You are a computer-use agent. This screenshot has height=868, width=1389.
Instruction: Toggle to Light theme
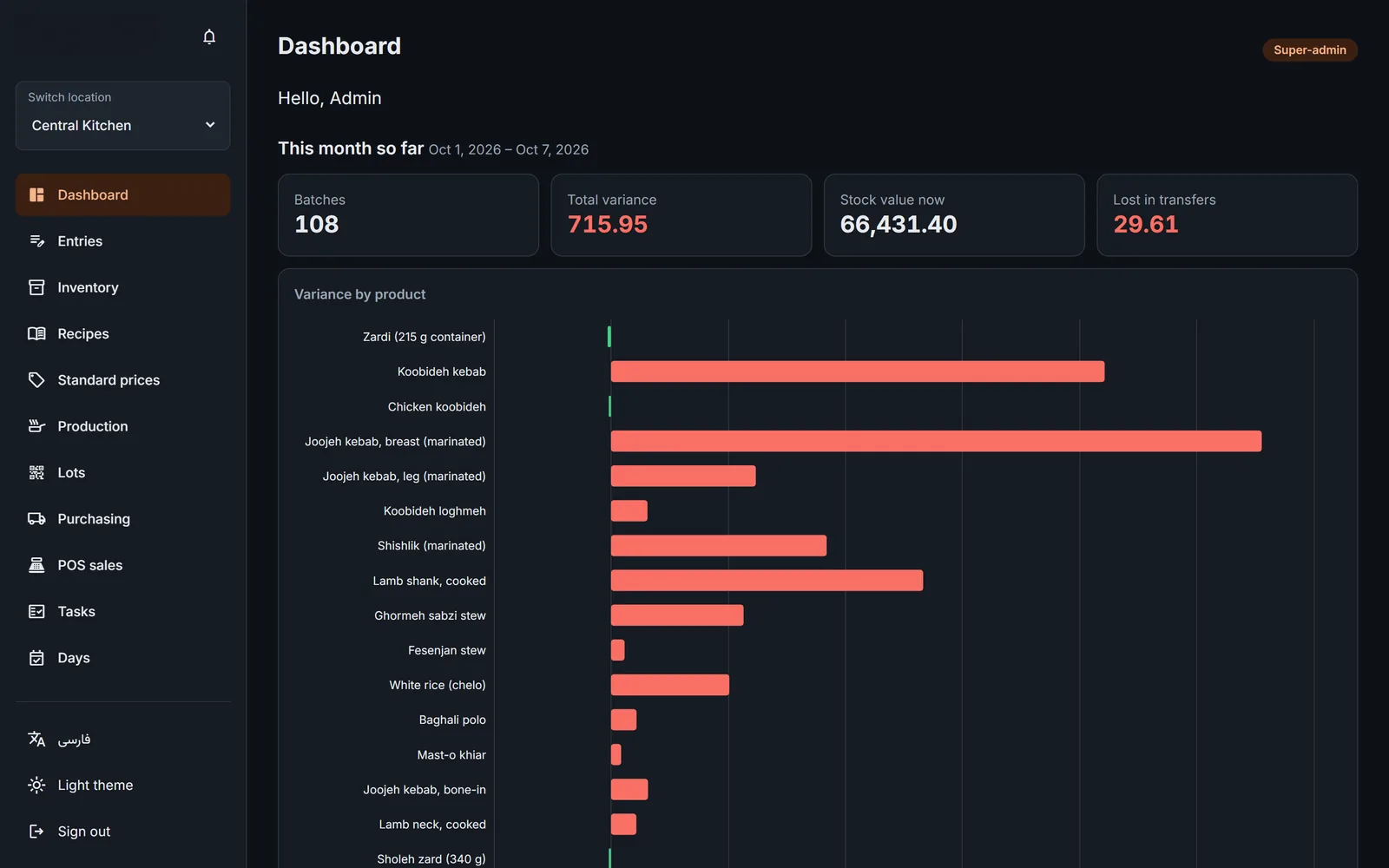pyautogui.click(x=123, y=785)
